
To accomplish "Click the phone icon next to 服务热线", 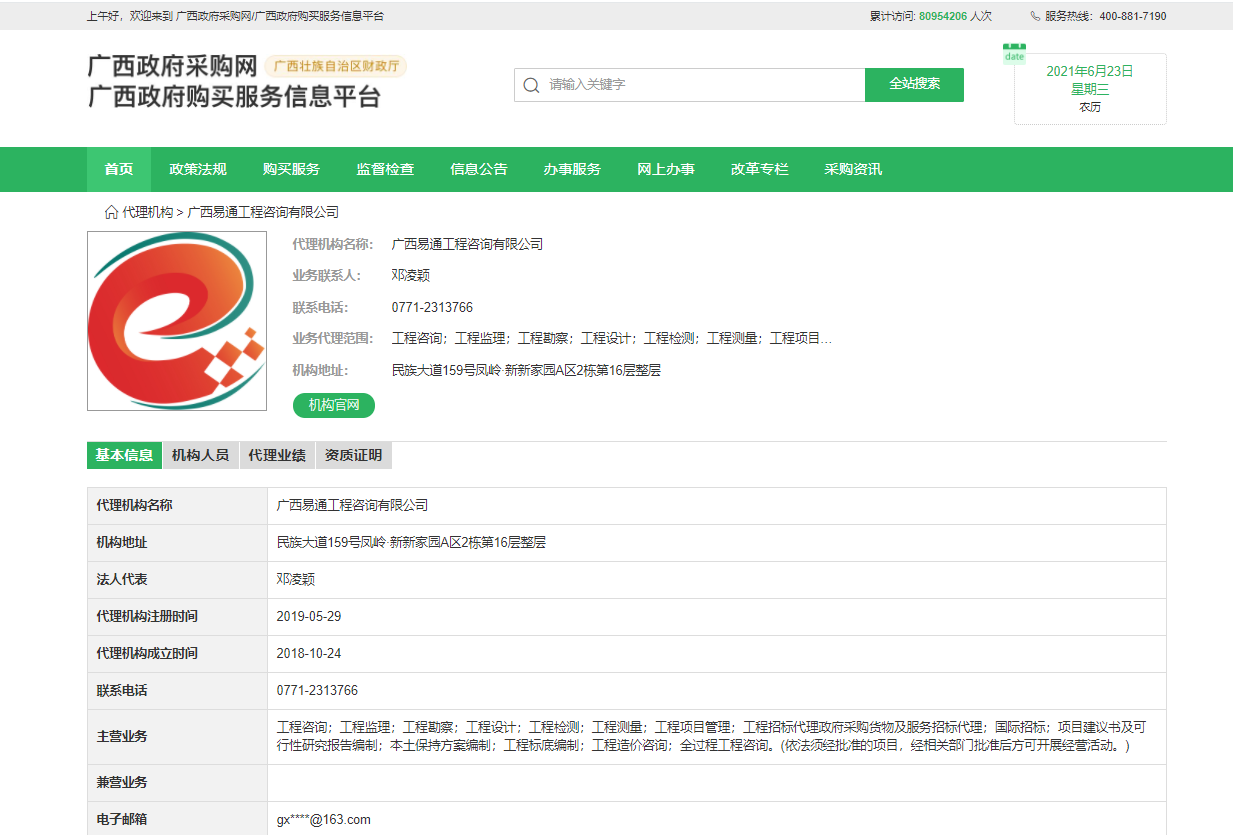I will click(1035, 16).
